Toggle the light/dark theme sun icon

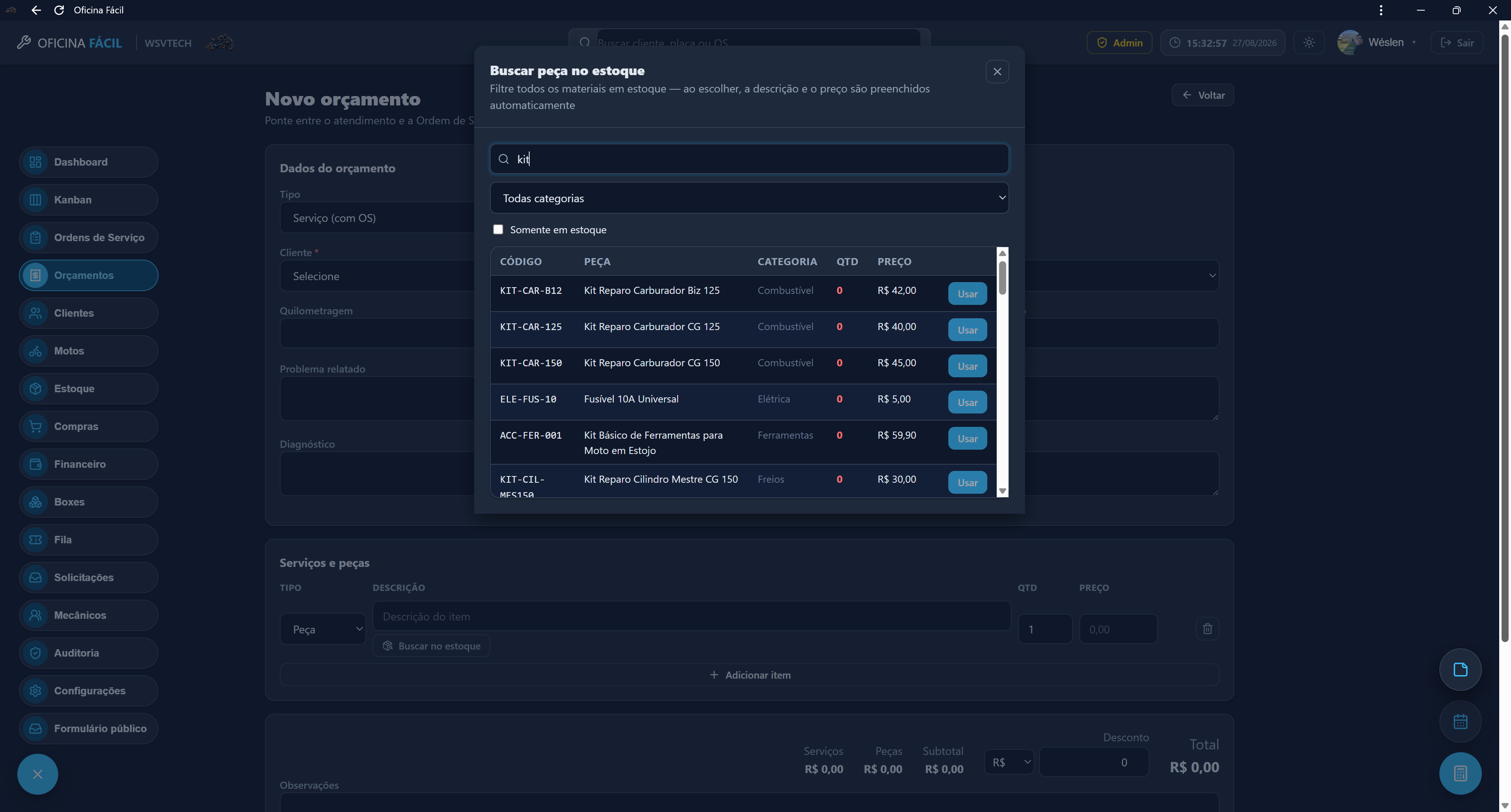(x=1309, y=43)
